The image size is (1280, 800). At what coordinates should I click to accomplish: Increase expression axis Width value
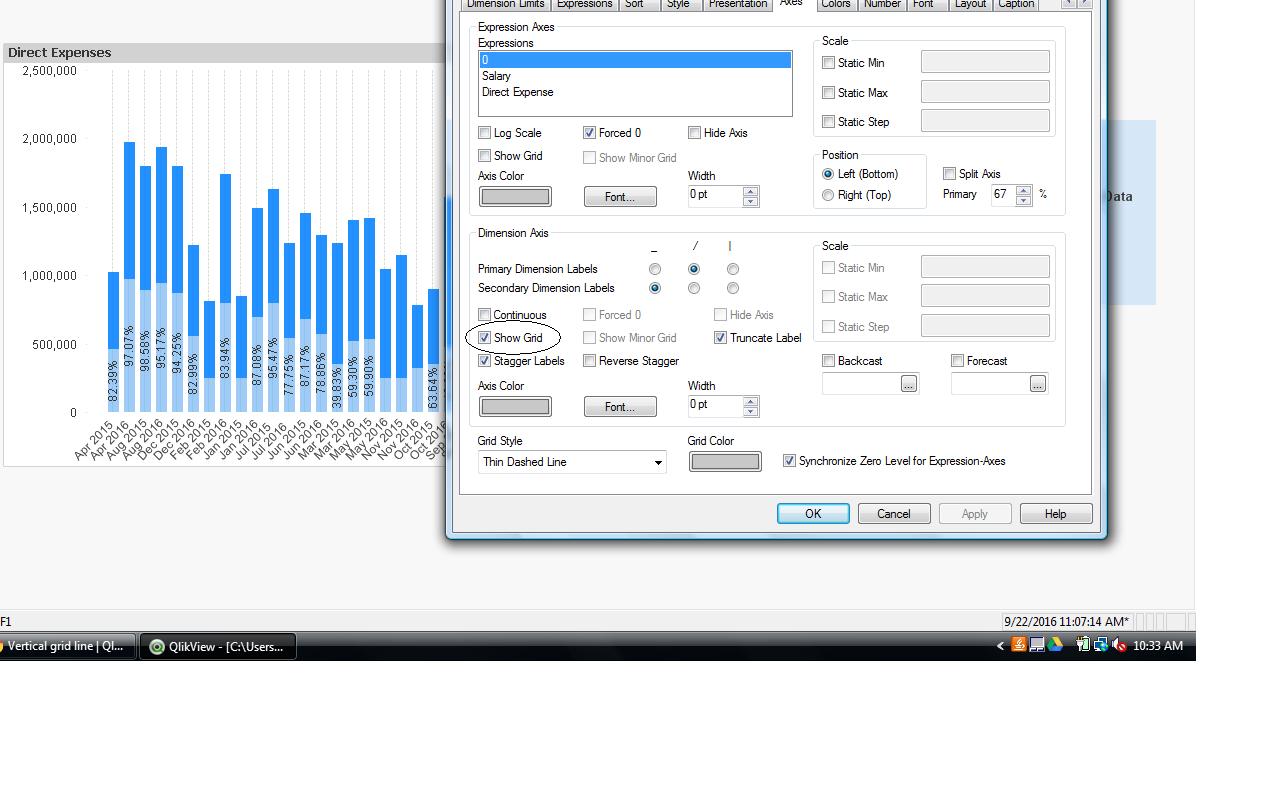click(751, 191)
